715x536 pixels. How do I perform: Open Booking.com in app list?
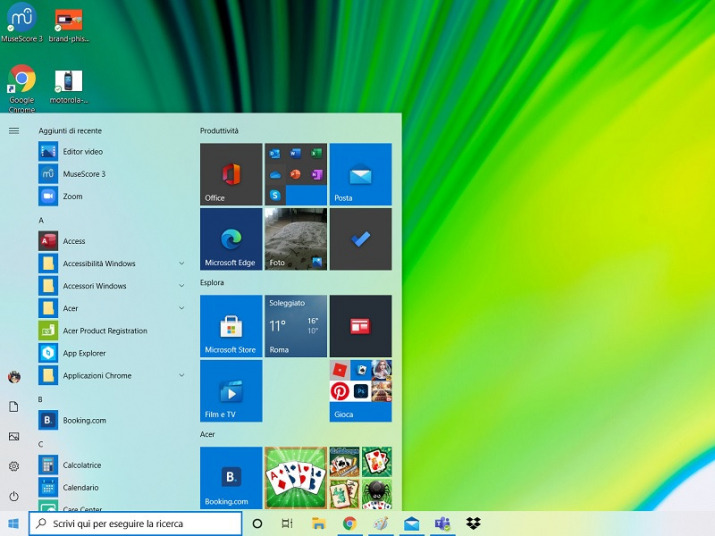[112, 420]
